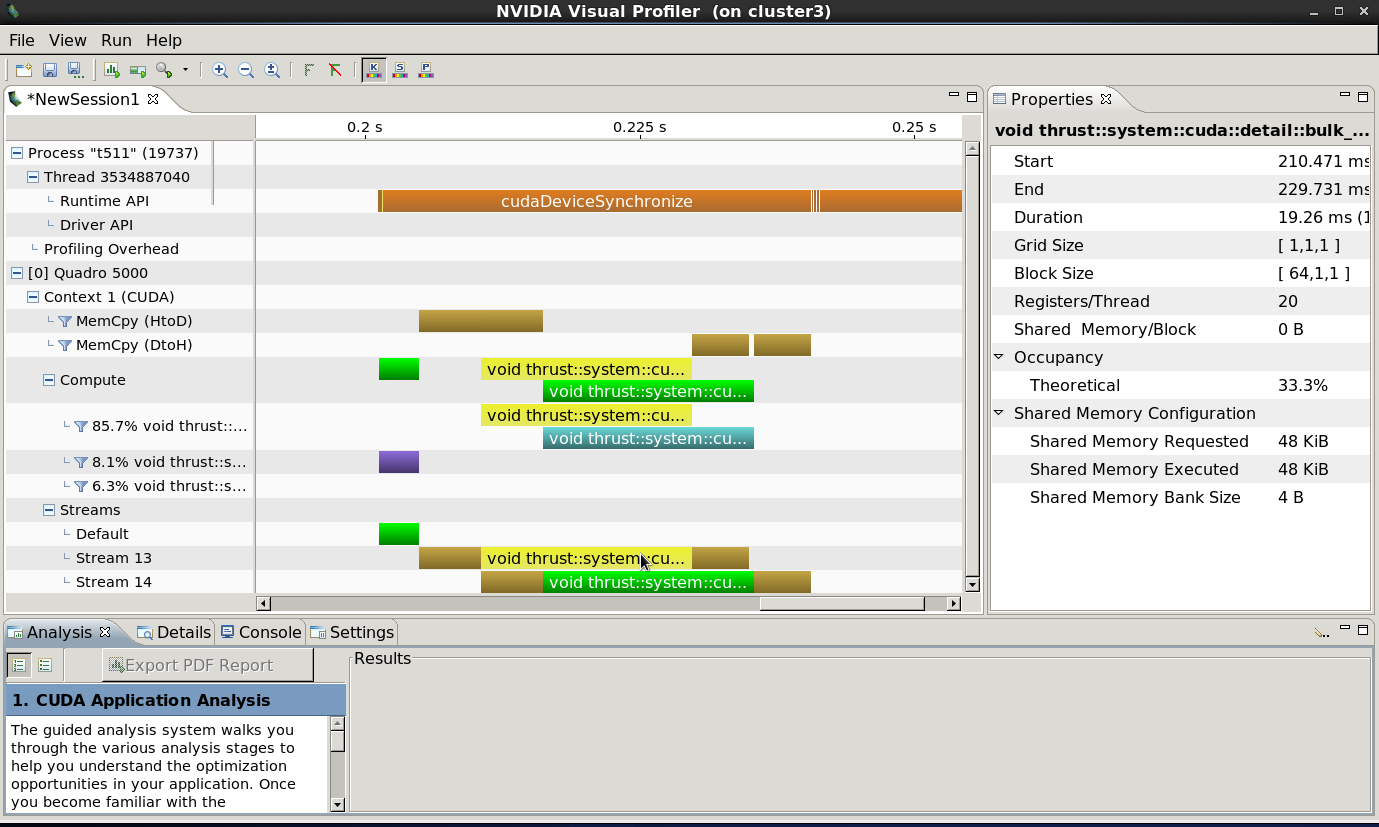Click timeline scroll left arrow
The width and height of the screenshot is (1379, 827).
point(264,603)
